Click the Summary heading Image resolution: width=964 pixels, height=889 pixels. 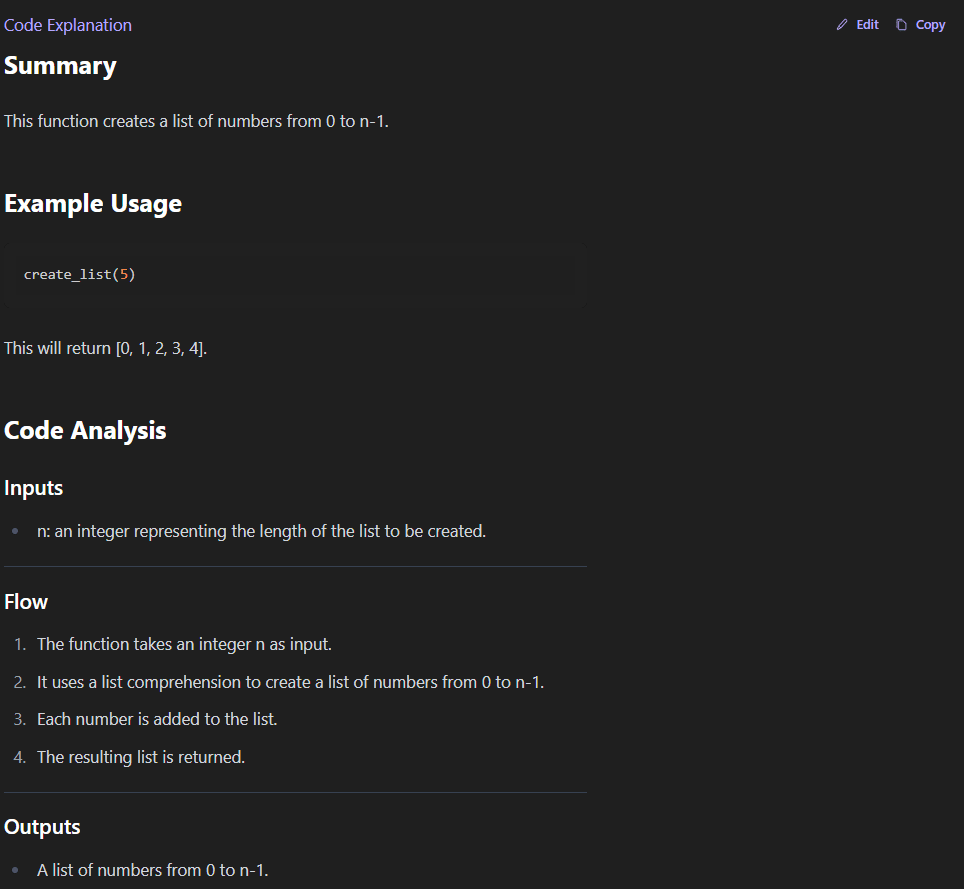pos(60,66)
